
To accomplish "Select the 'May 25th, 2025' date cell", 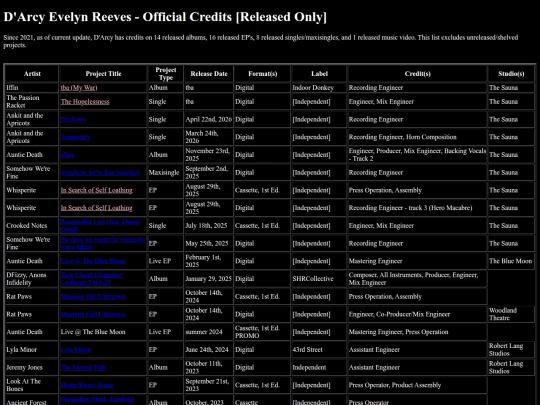I will 209,243.
